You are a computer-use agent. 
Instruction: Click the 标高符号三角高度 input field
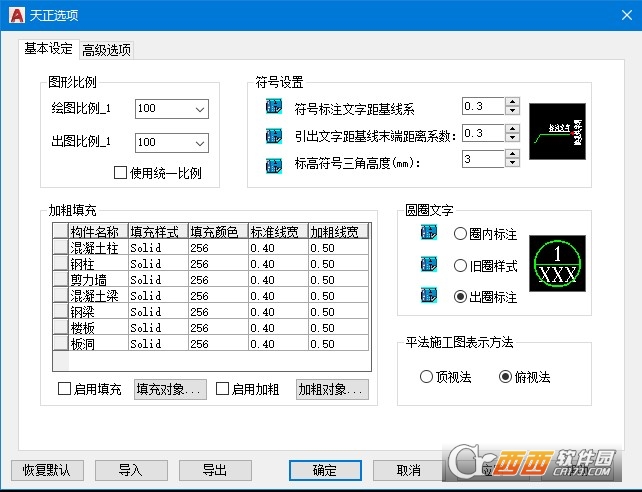click(483, 158)
